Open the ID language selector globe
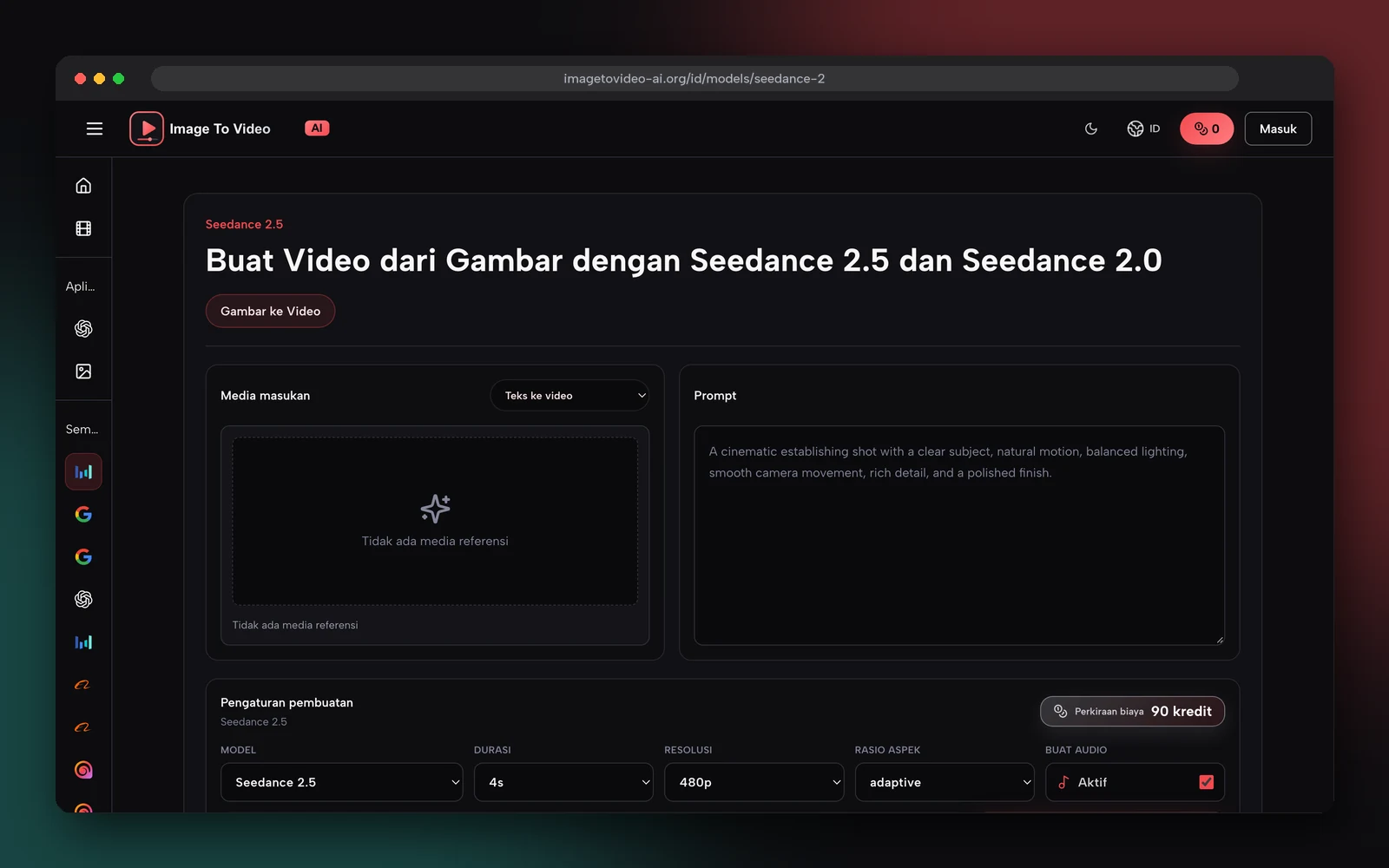 tap(1143, 128)
